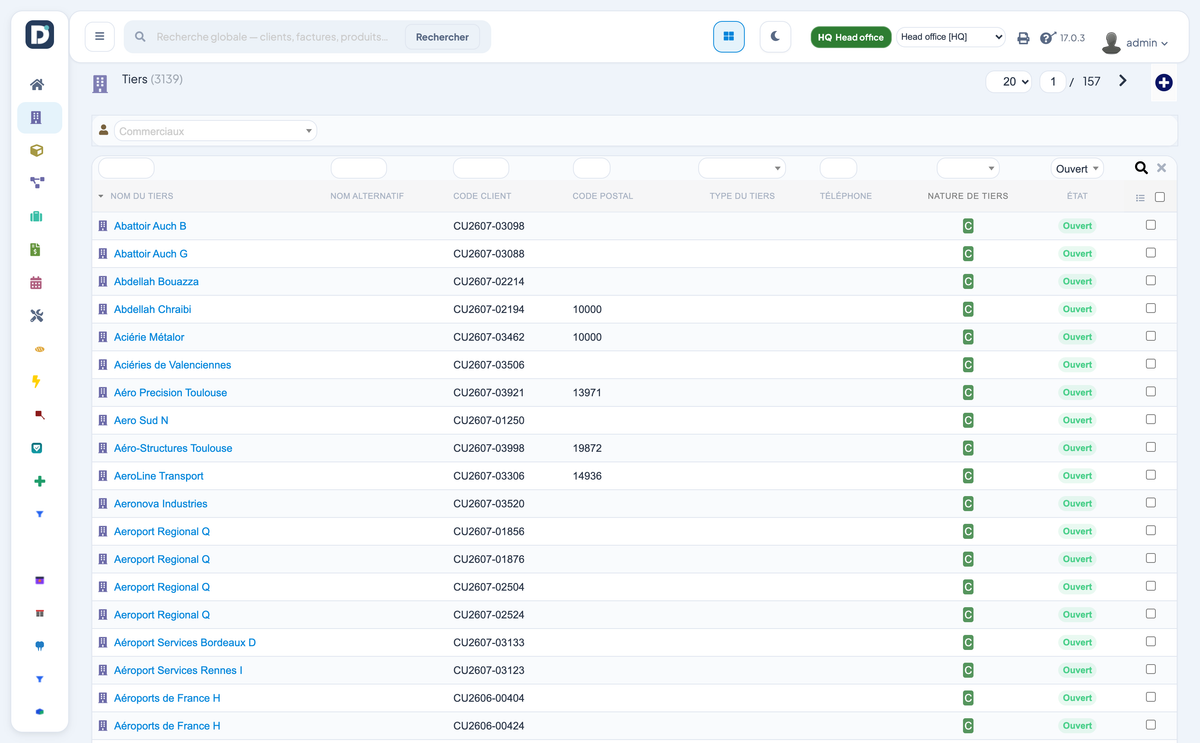Click the building icon beside Abattoir Auch B
1200x743 pixels.
click(103, 226)
